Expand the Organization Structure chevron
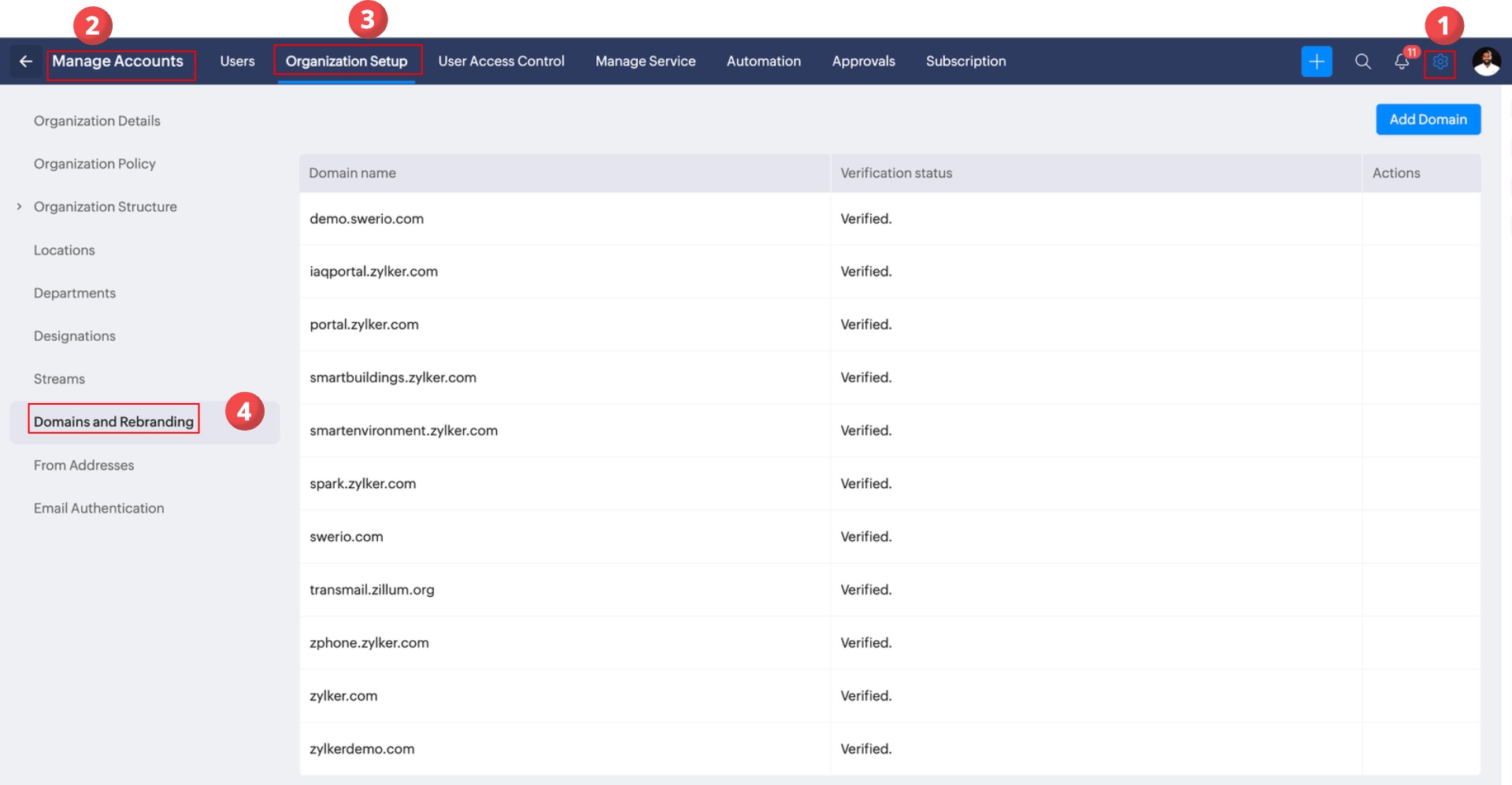1512x785 pixels. [x=19, y=206]
